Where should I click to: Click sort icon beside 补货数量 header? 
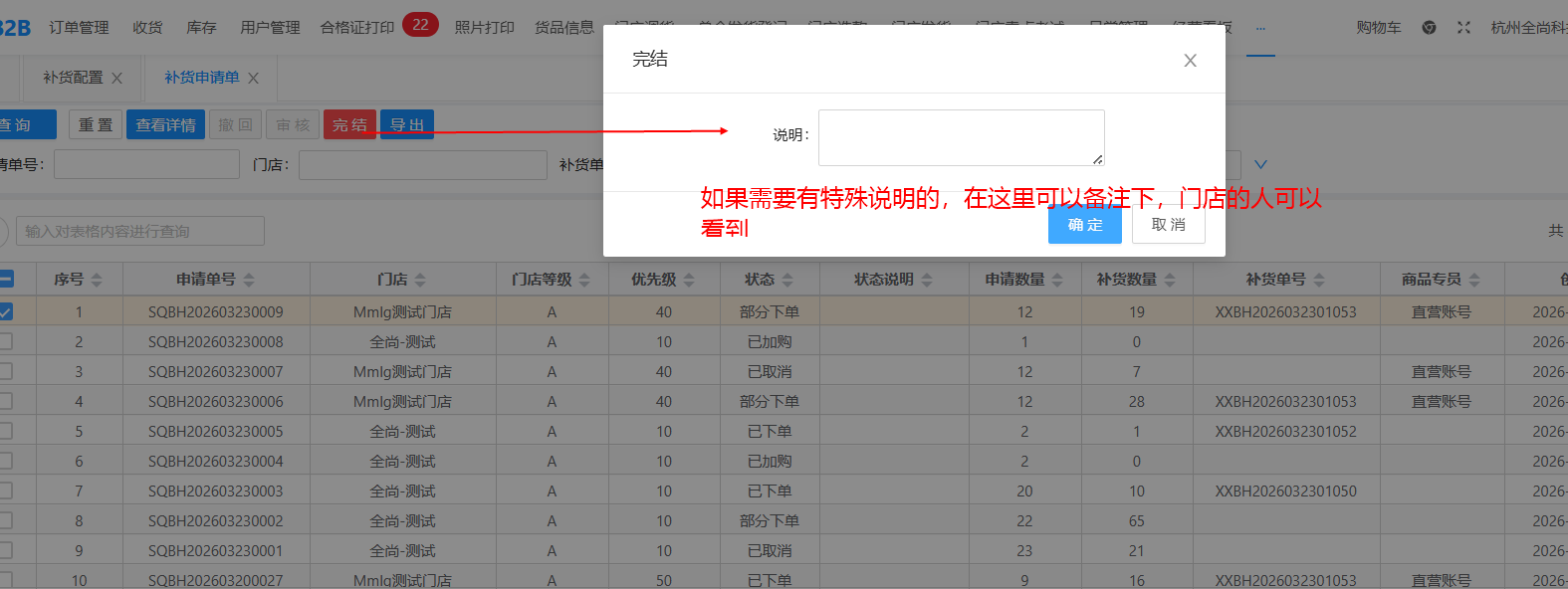[1170, 281]
